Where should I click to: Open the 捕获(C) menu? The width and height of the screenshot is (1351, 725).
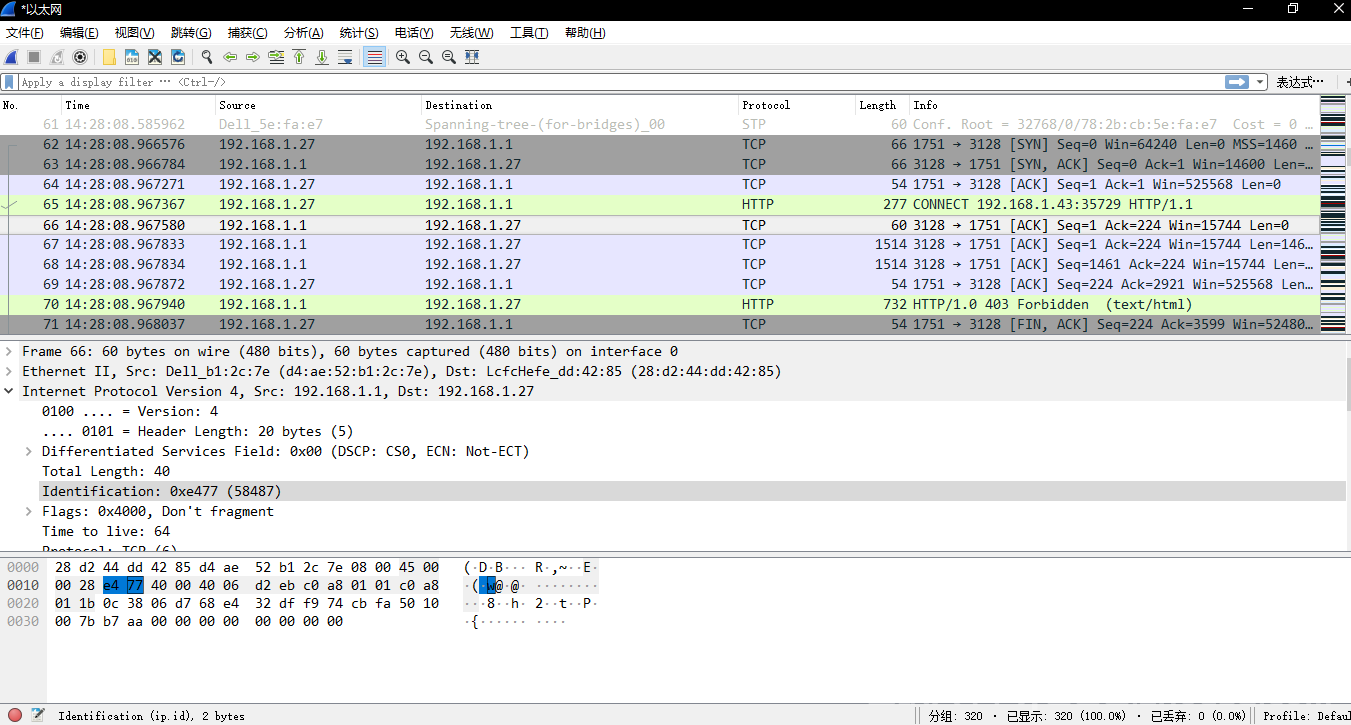[247, 33]
